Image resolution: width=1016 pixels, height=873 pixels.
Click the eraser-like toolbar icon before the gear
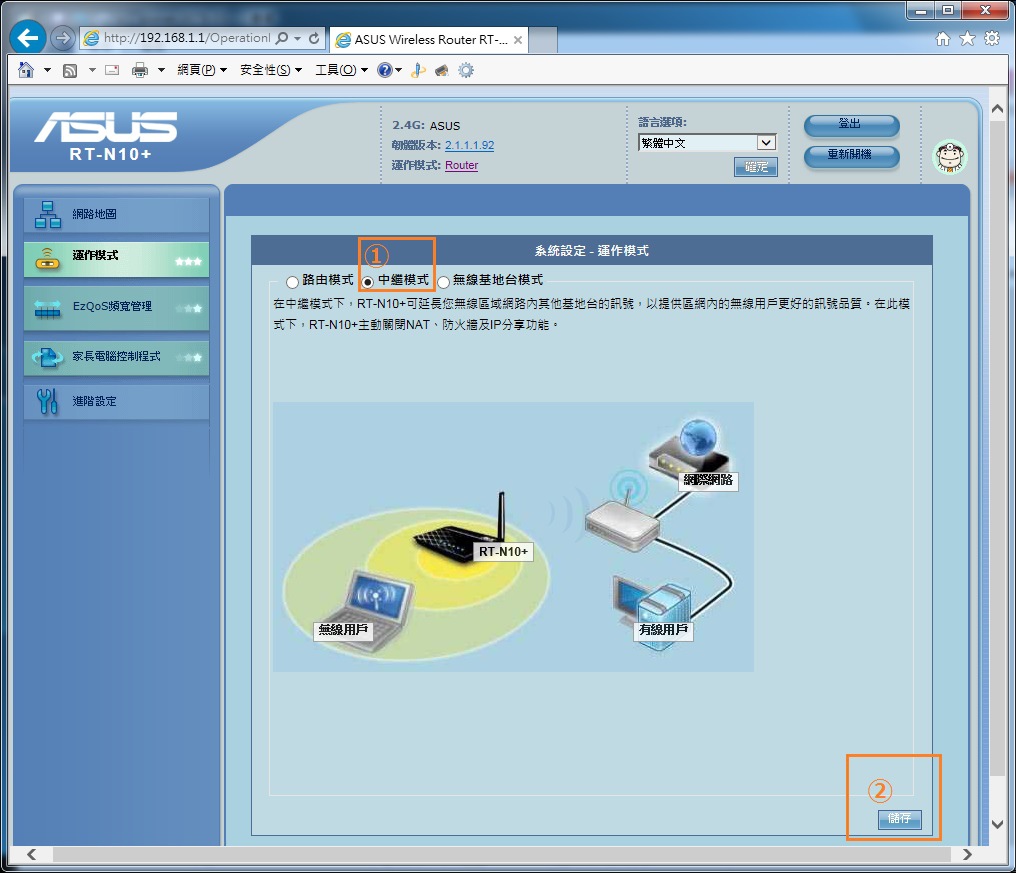tap(442, 70)
